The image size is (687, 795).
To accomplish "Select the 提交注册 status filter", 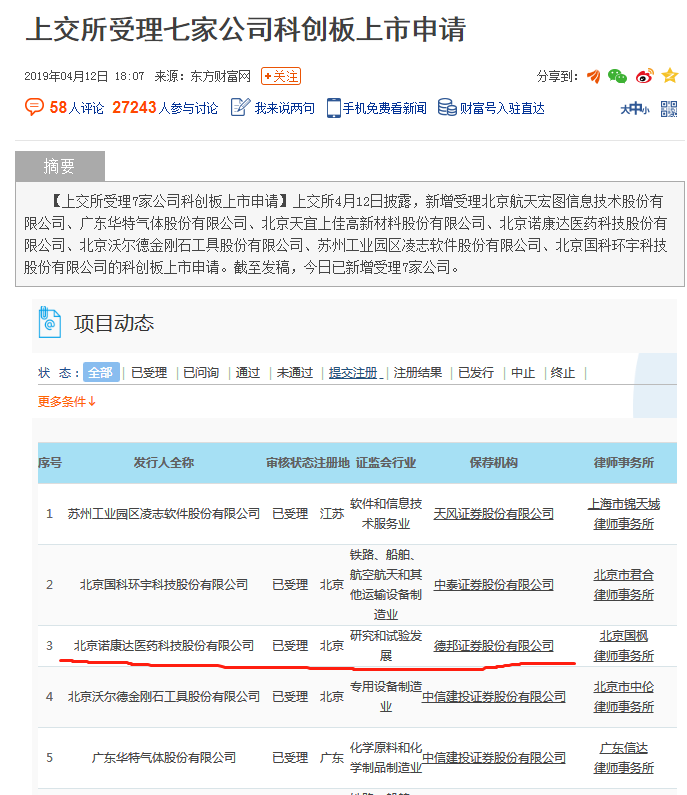I will click(x=353, y=373).
